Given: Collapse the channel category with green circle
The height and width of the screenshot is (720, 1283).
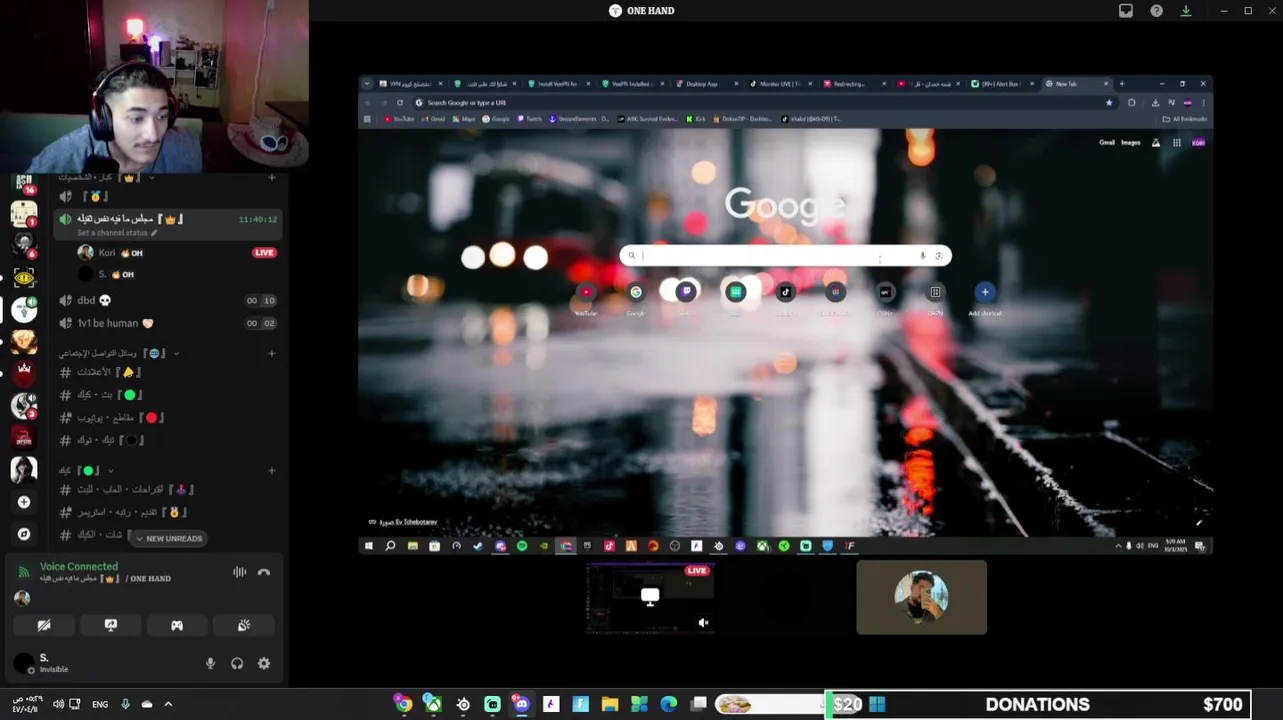Looking at the screenshot, I should [x=86, y=470].
